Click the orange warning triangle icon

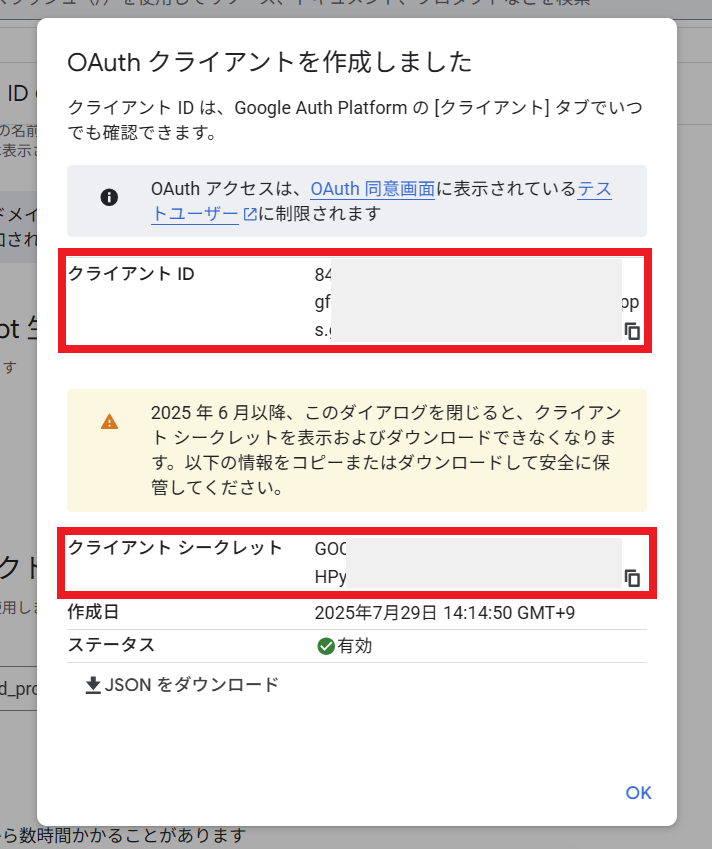(x=109, y=422)
